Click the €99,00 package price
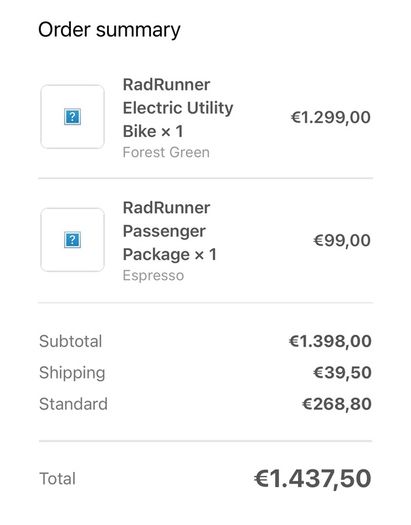 pos(342,240)
